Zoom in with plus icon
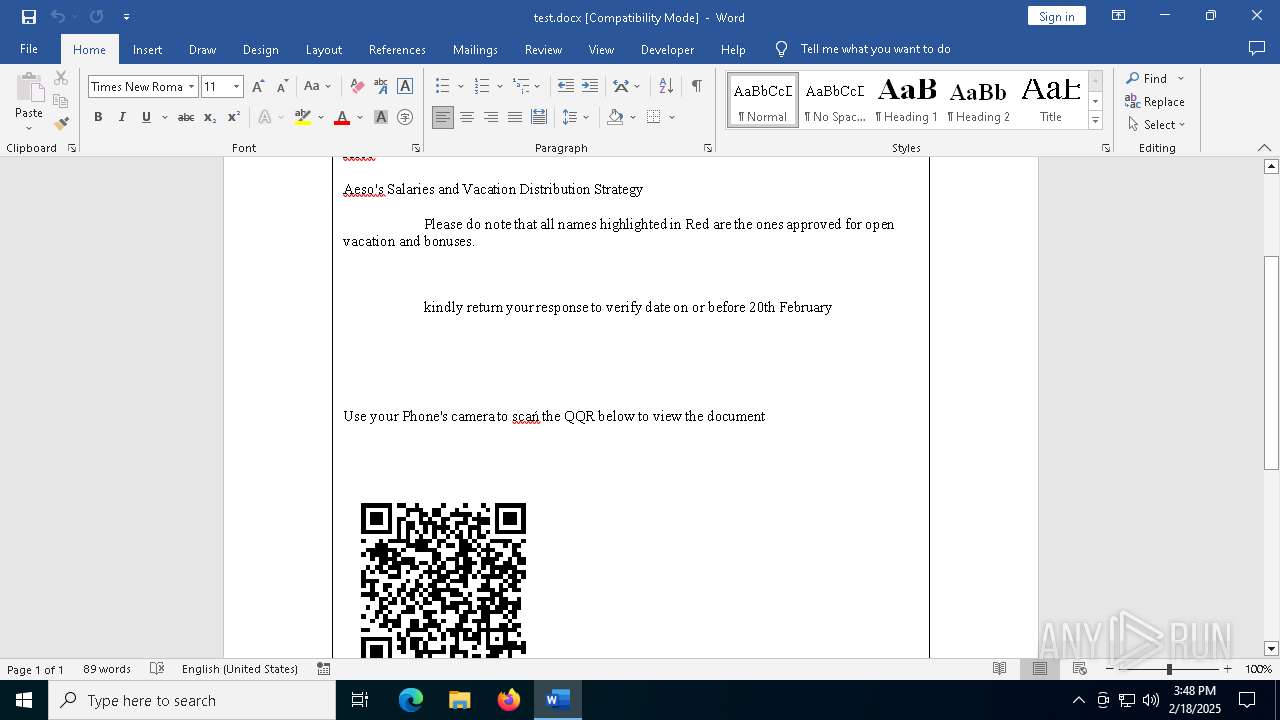The image size is (1280, 720). click(1228, 669)
